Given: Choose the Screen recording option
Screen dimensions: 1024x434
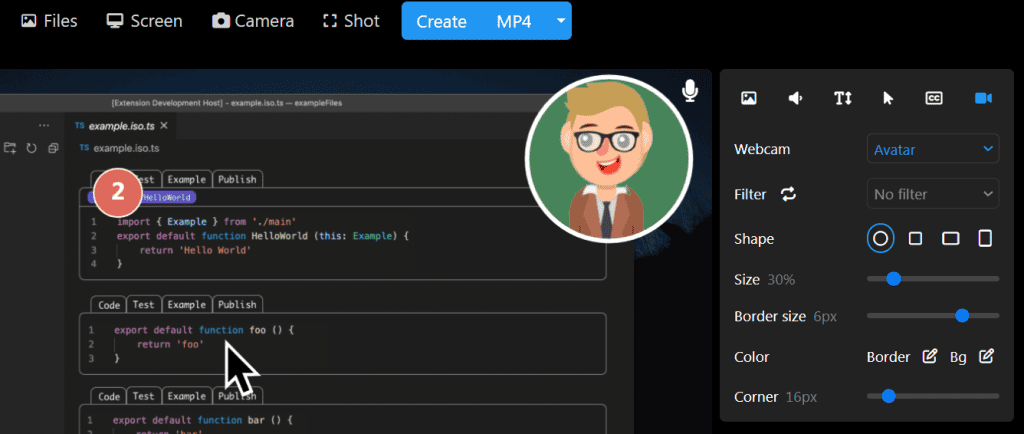Looking at the screenshot, I should 145,21.
